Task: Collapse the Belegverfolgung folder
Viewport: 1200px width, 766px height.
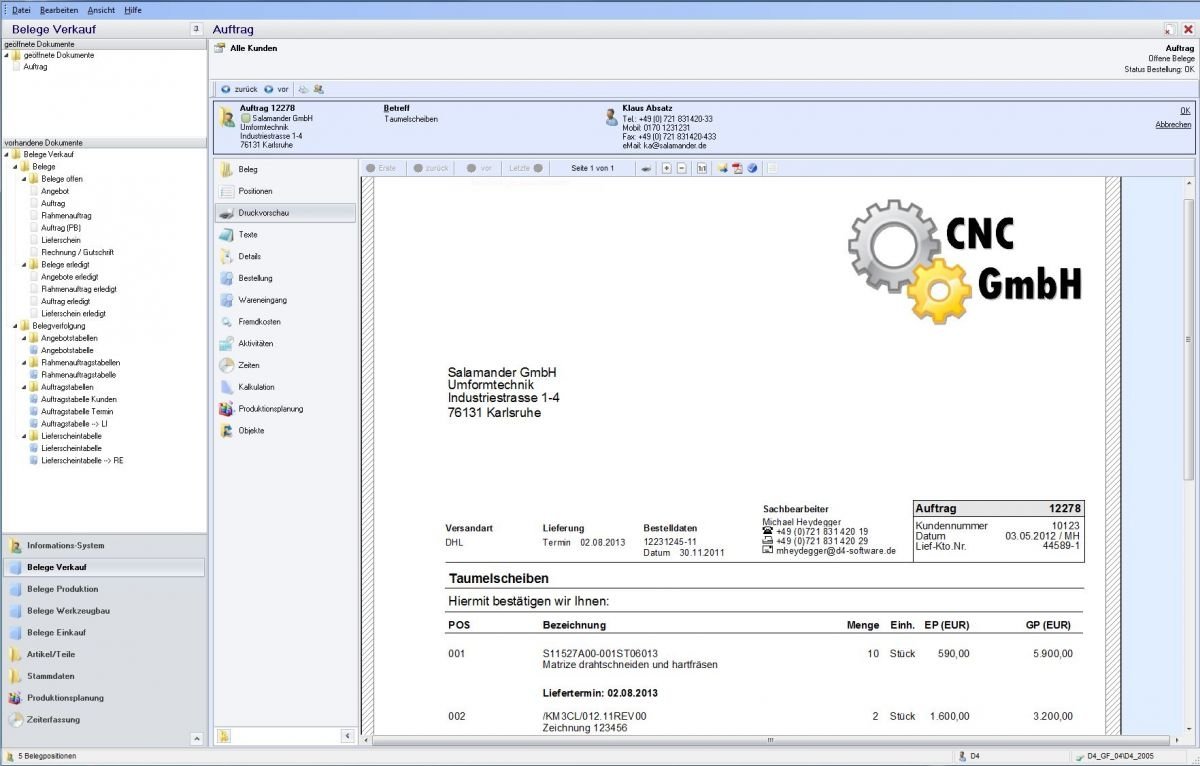Action: (15, 326)
